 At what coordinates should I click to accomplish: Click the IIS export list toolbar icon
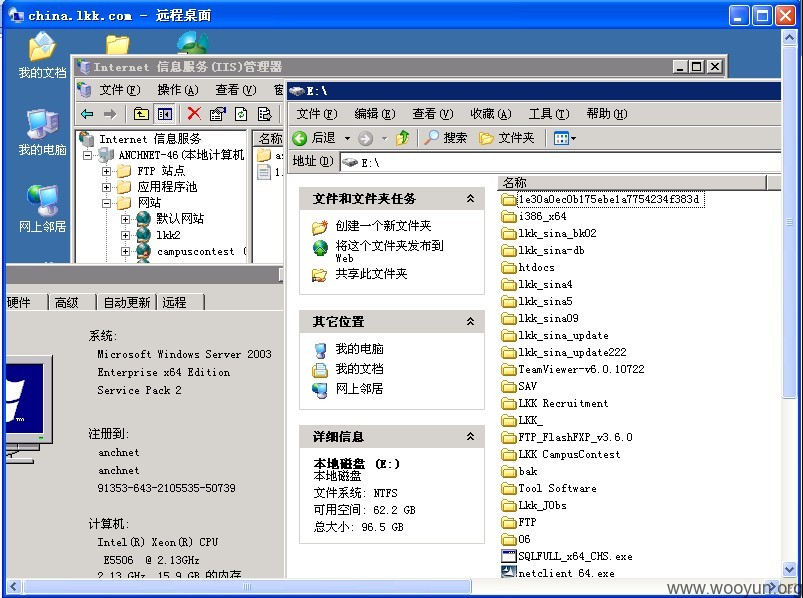pyautogui.click(x=264, y=114)
